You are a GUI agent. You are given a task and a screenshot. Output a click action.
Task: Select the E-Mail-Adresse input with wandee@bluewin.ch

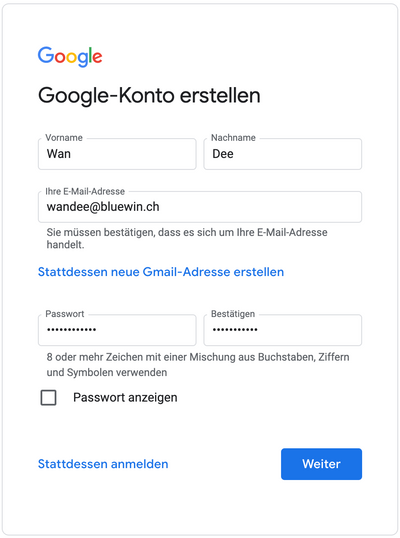200,207
